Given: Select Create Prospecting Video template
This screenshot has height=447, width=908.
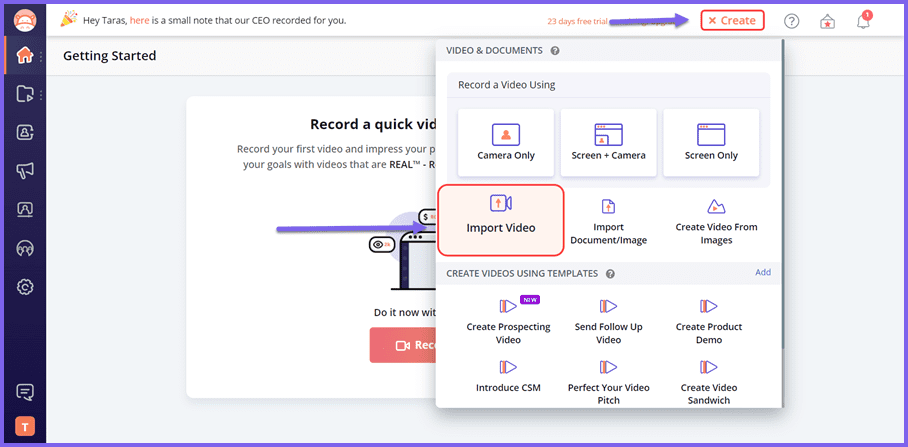Looking at the screenshot, I should (508, 320).
